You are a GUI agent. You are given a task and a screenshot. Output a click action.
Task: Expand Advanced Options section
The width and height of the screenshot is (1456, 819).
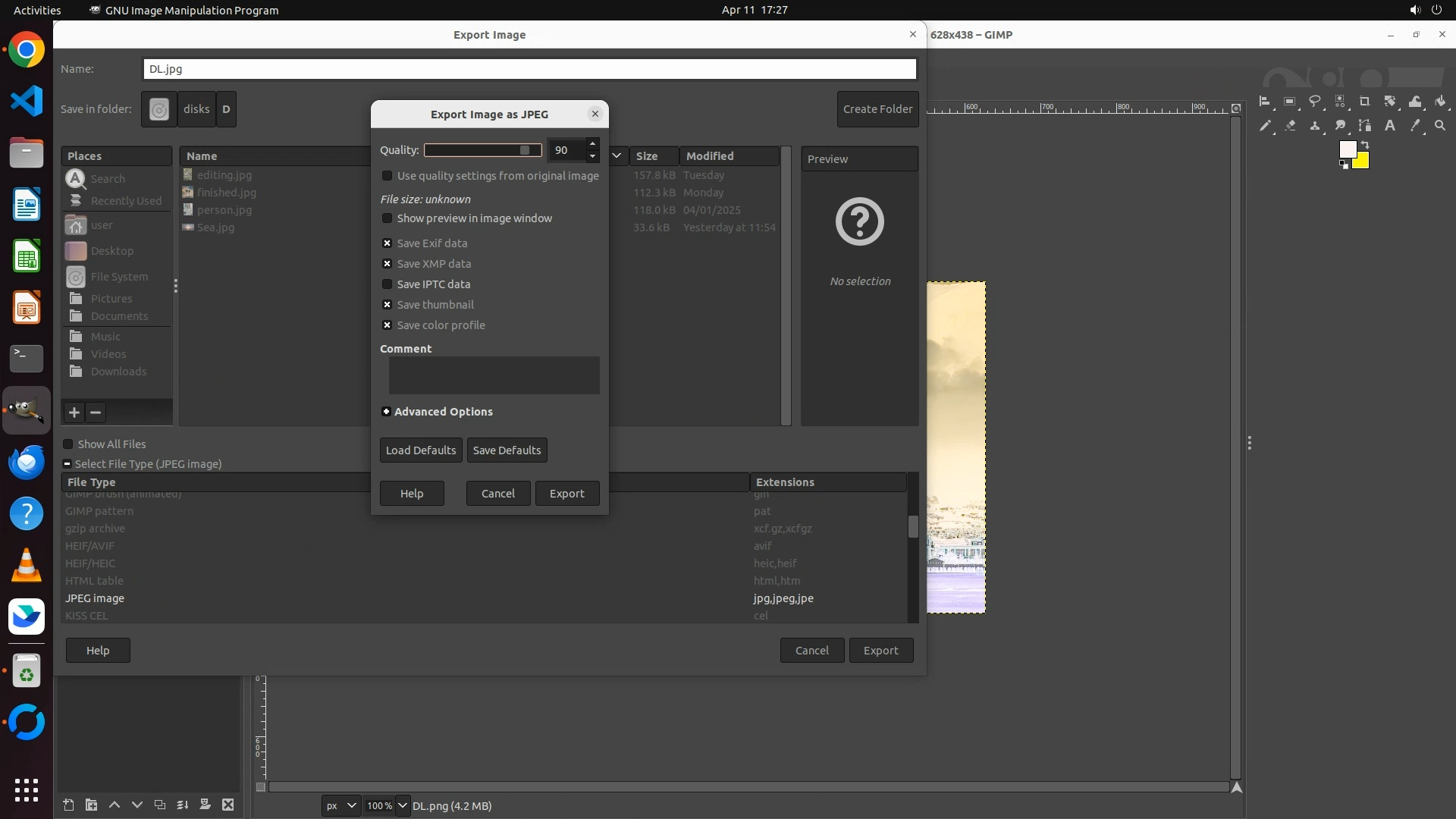pos(386,412)
